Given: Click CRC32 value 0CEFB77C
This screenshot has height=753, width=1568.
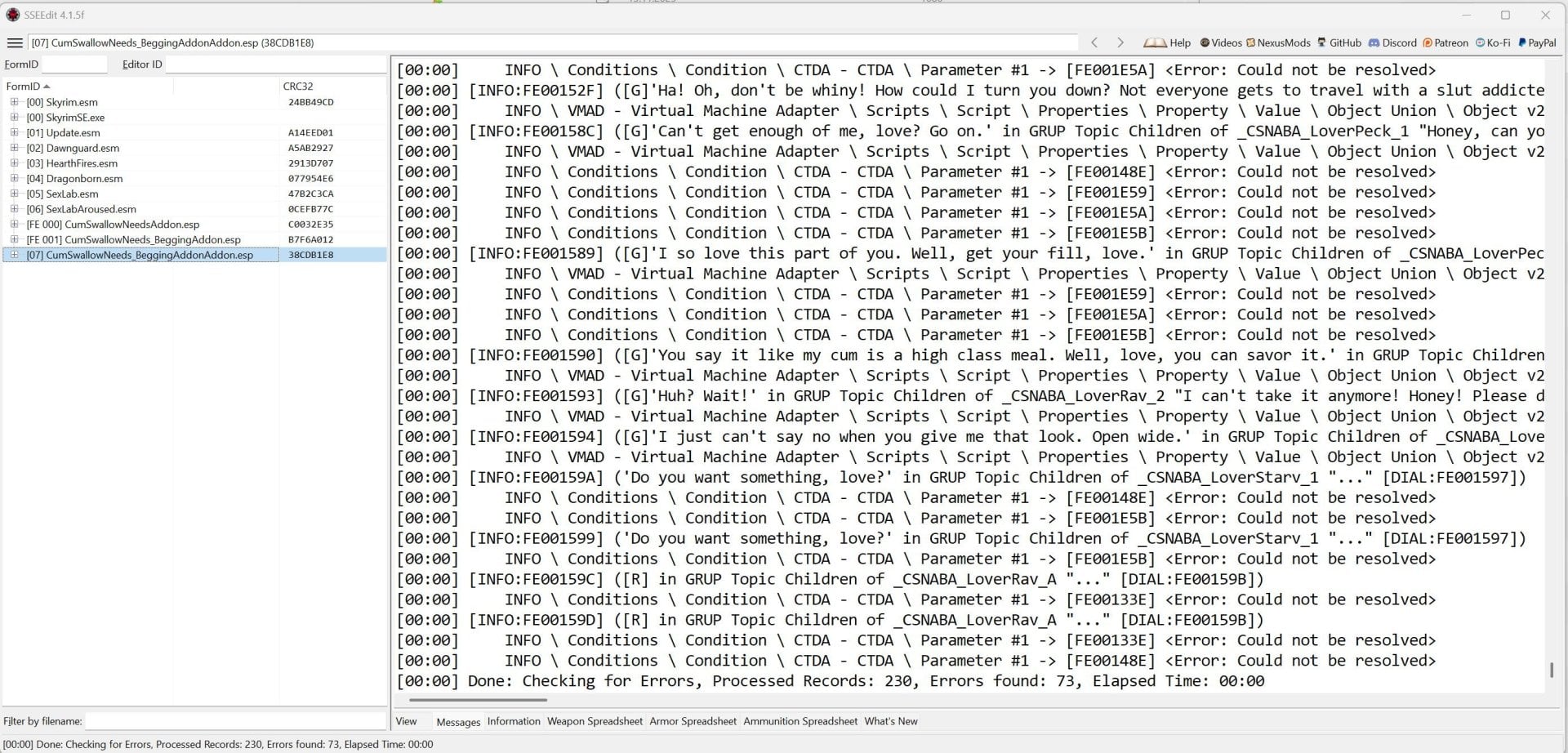Looking at the screenshot, I should pos(311,209).
